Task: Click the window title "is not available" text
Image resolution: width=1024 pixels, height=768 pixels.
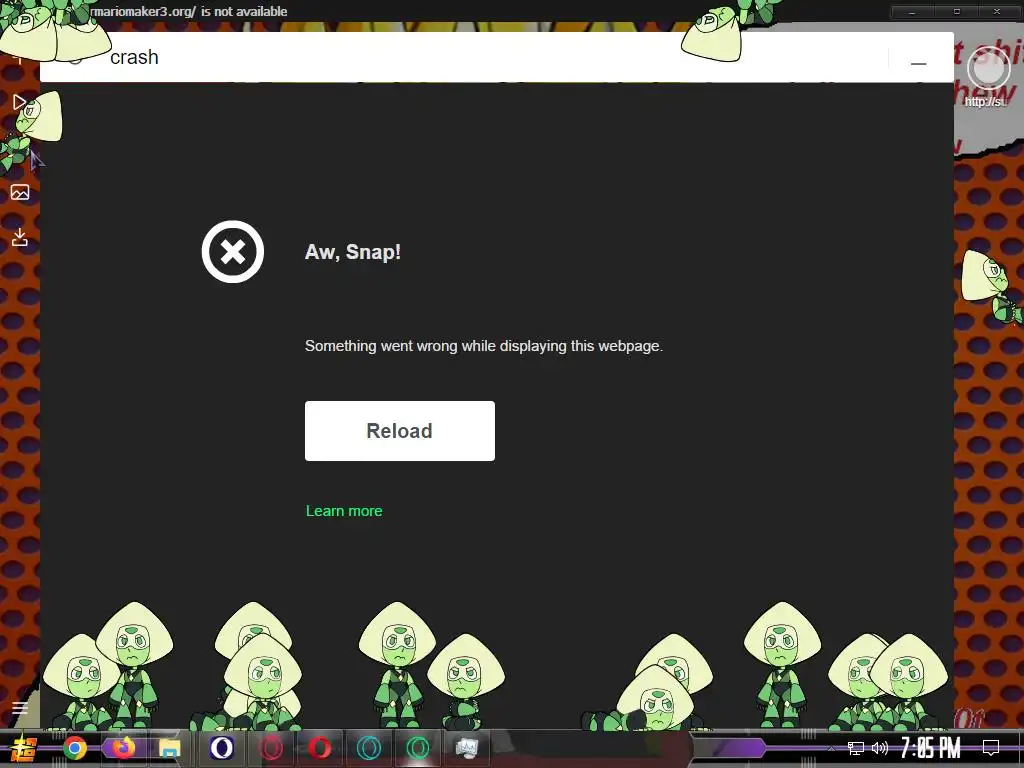Action: [x=244, y=11]
